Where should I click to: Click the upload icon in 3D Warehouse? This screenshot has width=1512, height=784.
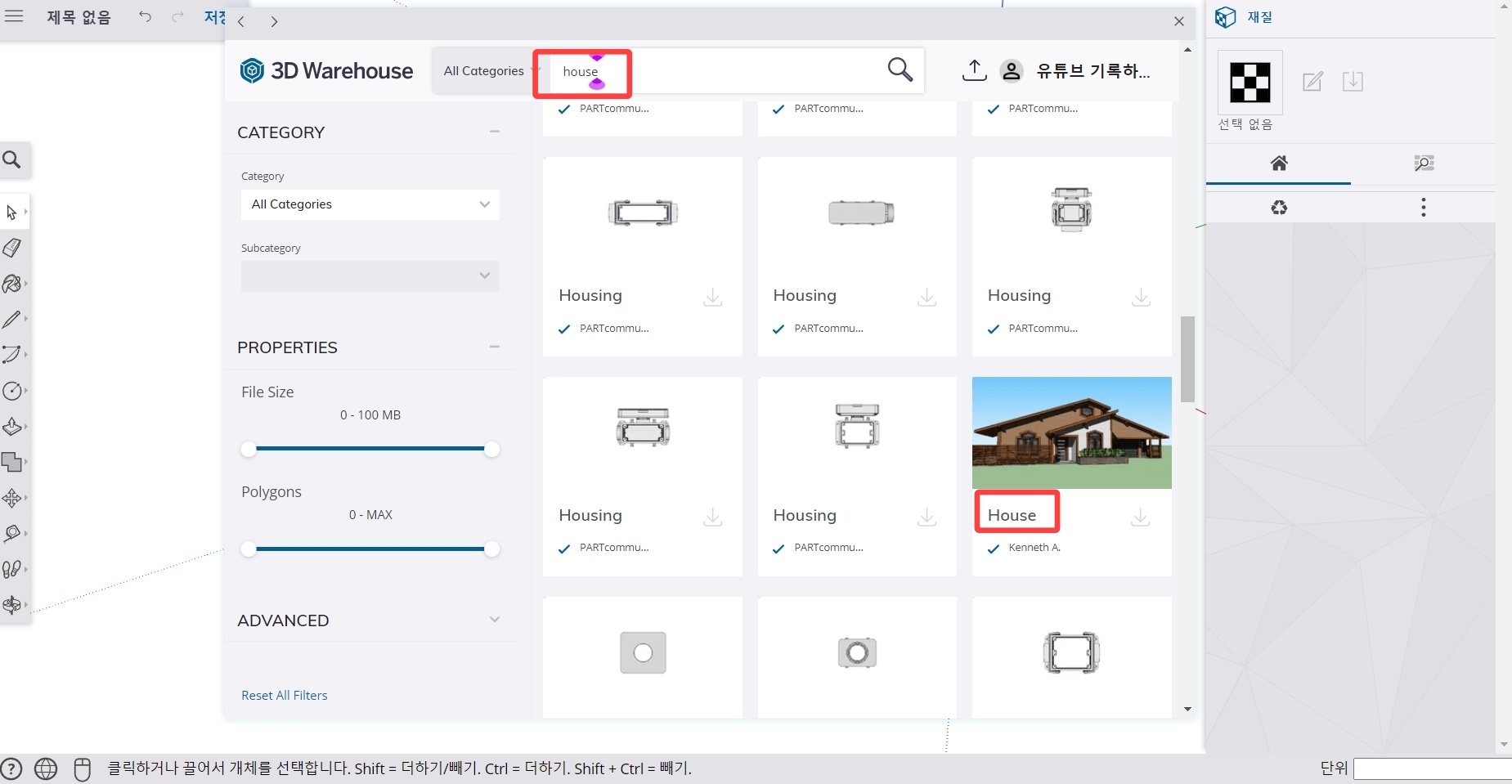[x=974, y=70]
